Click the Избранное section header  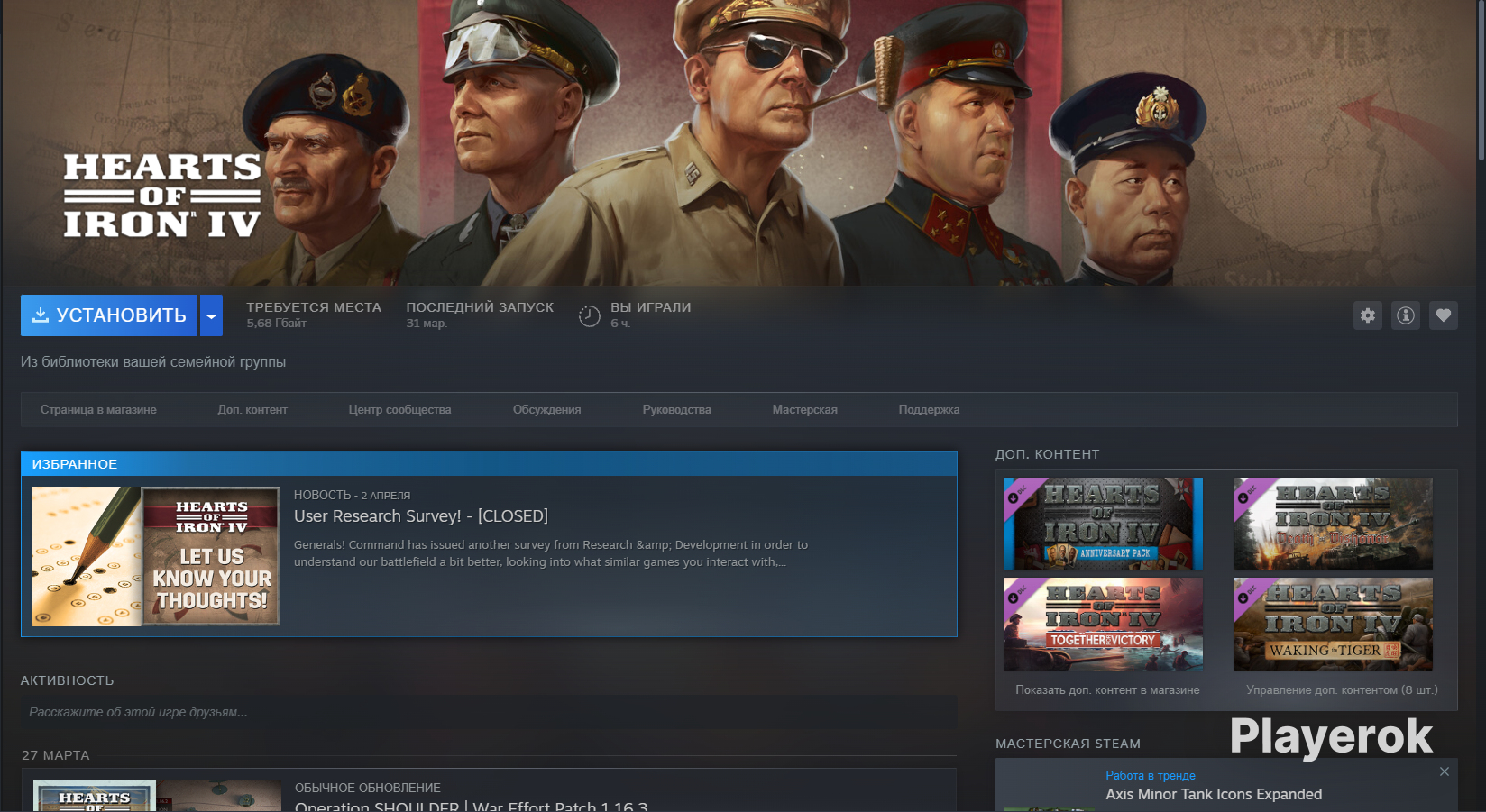click(489, 463)
